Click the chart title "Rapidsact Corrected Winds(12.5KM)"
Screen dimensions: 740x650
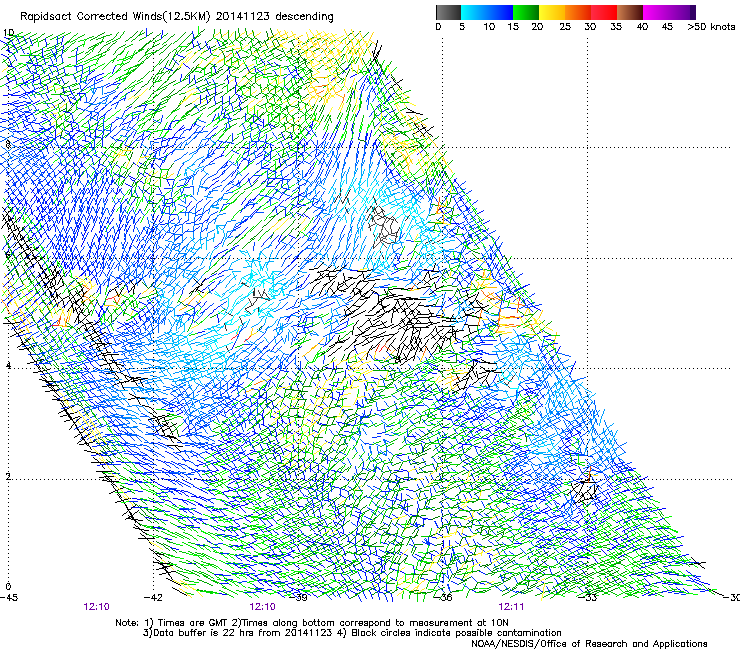coord(115,17)
